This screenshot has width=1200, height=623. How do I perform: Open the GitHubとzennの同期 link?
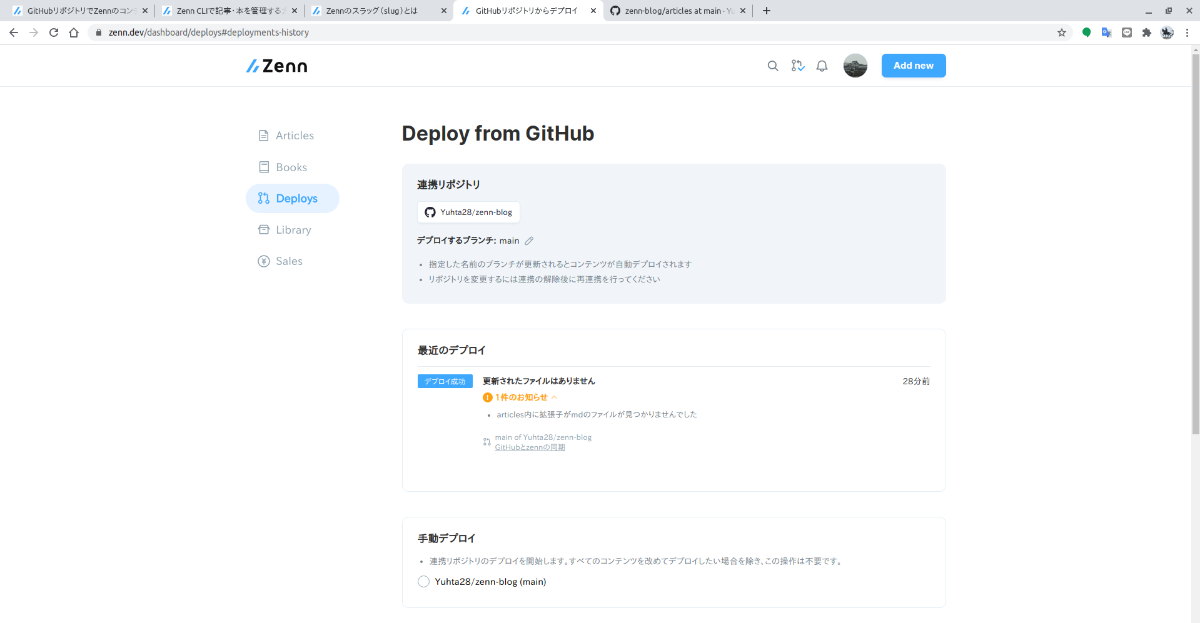tap(530, 447)
